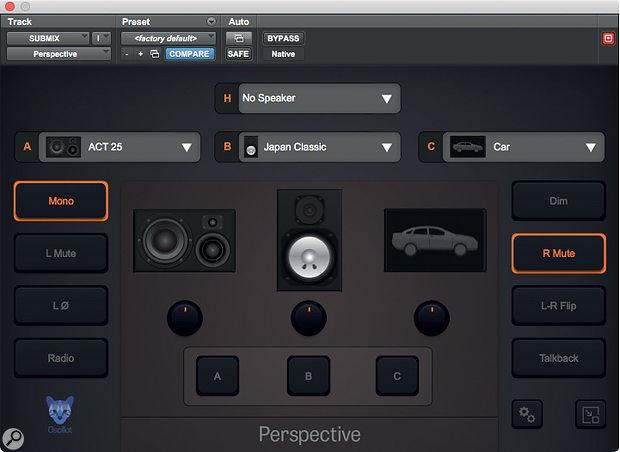Toggle the Dim button
The height and width of the screenshot is (452, 620).
pyautogui.click(x=558, y=201)
